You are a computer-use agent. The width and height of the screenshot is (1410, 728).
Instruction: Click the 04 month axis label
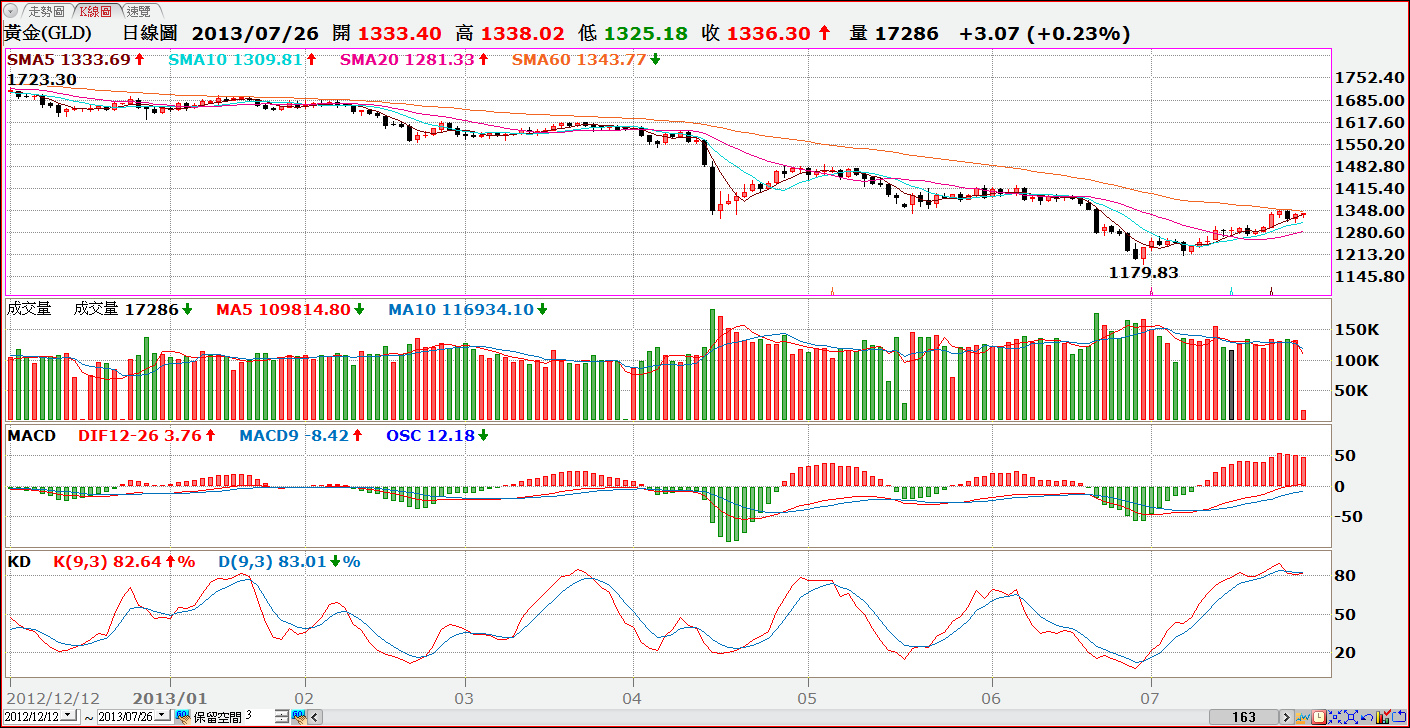tap(632, 697)
